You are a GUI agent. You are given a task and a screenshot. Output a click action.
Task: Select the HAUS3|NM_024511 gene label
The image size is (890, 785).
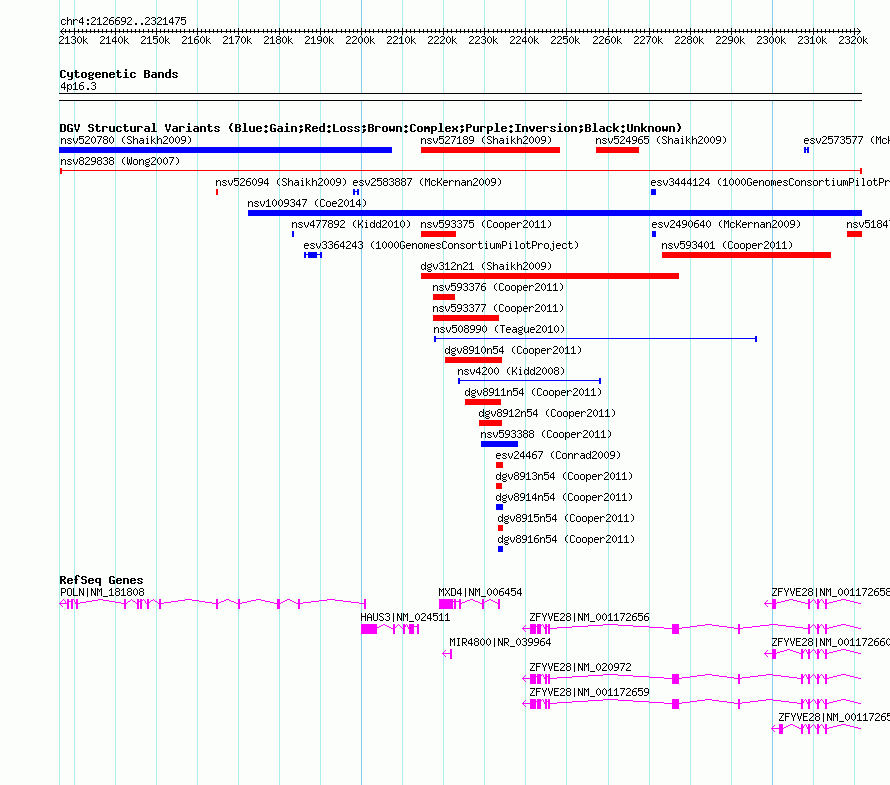[x=405, y=617]
